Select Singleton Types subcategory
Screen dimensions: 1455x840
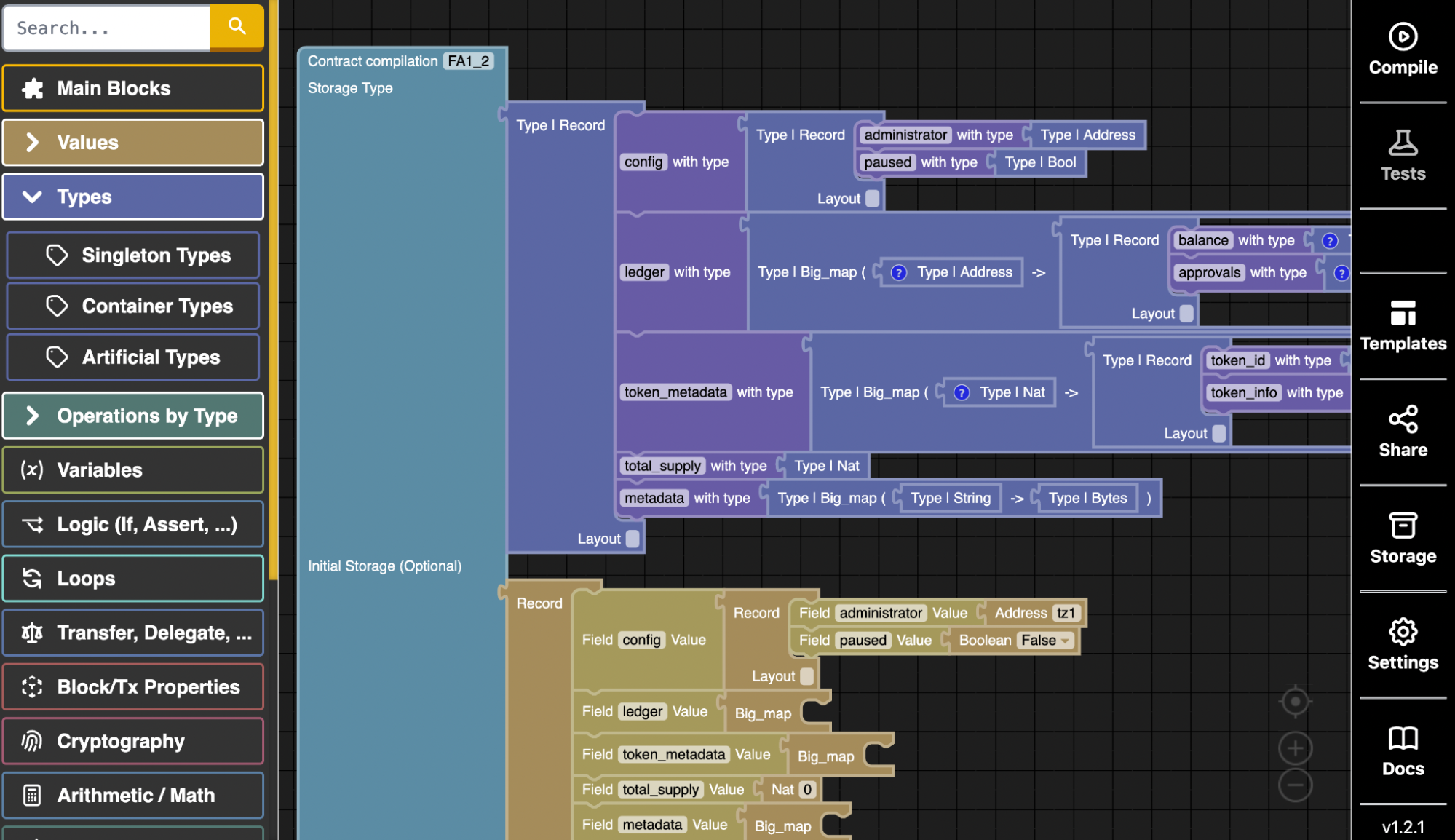(132, 255)
